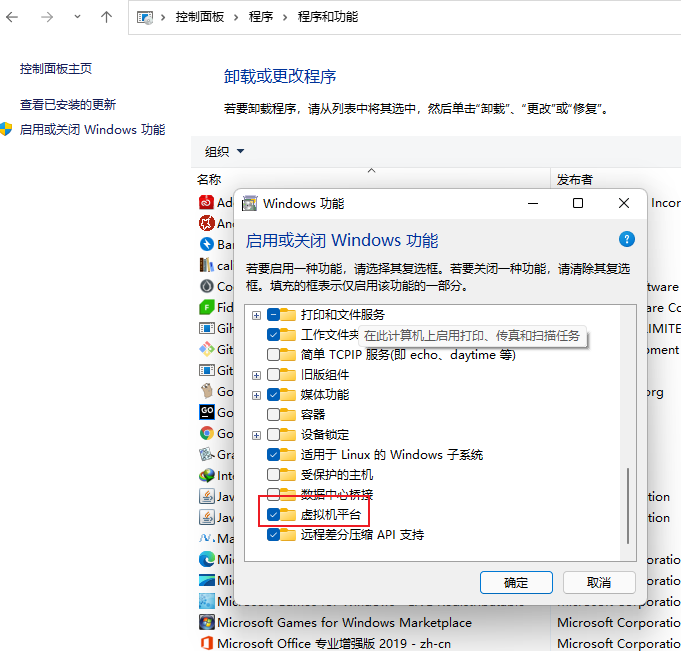
Task: Click the control panel icon in address bar
Action: pyautogui.click(x=145, y=17)
